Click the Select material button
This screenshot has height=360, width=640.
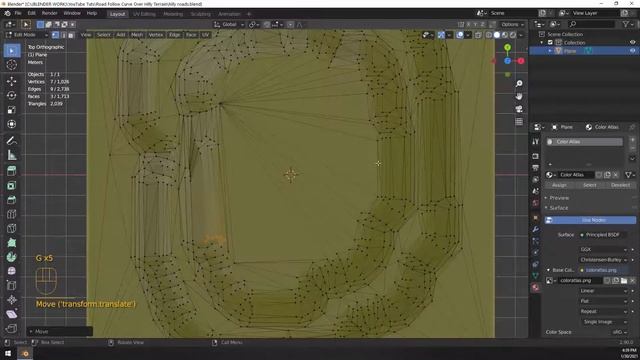tap(589, 185)
